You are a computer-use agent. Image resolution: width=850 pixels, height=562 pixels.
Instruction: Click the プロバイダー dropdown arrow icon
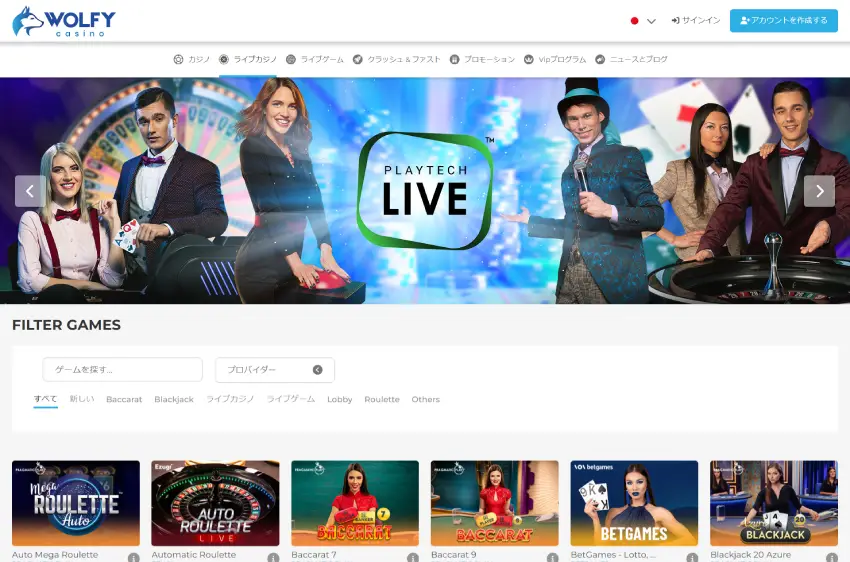click(x=318, y=370)
